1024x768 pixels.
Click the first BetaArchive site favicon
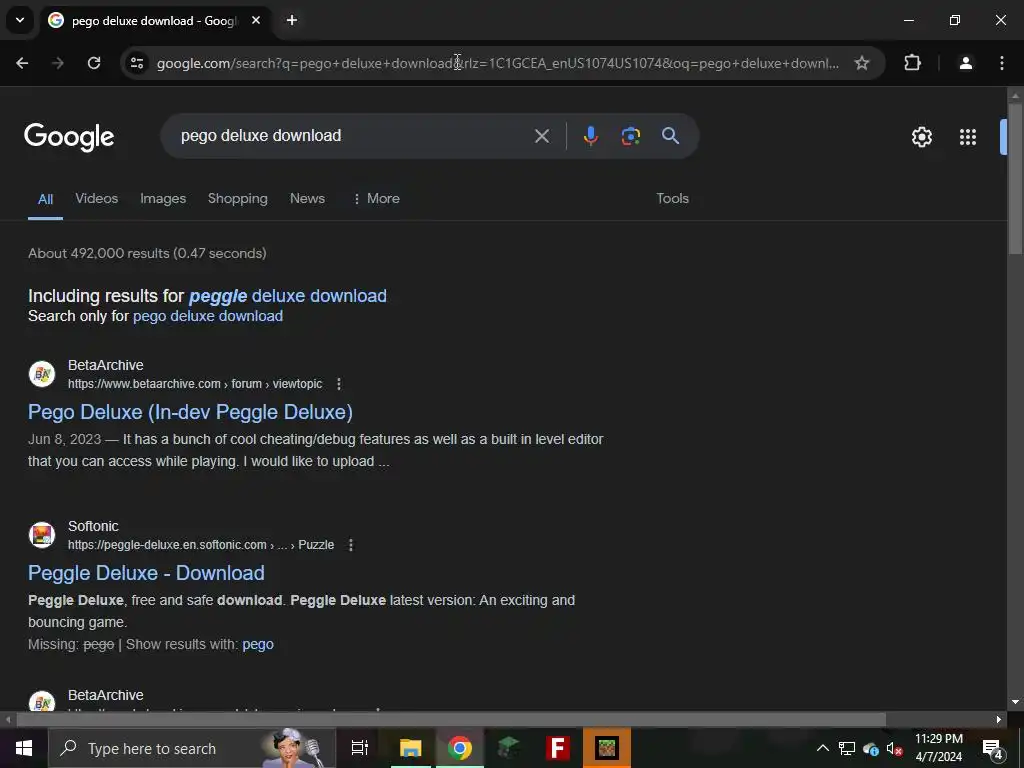(42, 374)
